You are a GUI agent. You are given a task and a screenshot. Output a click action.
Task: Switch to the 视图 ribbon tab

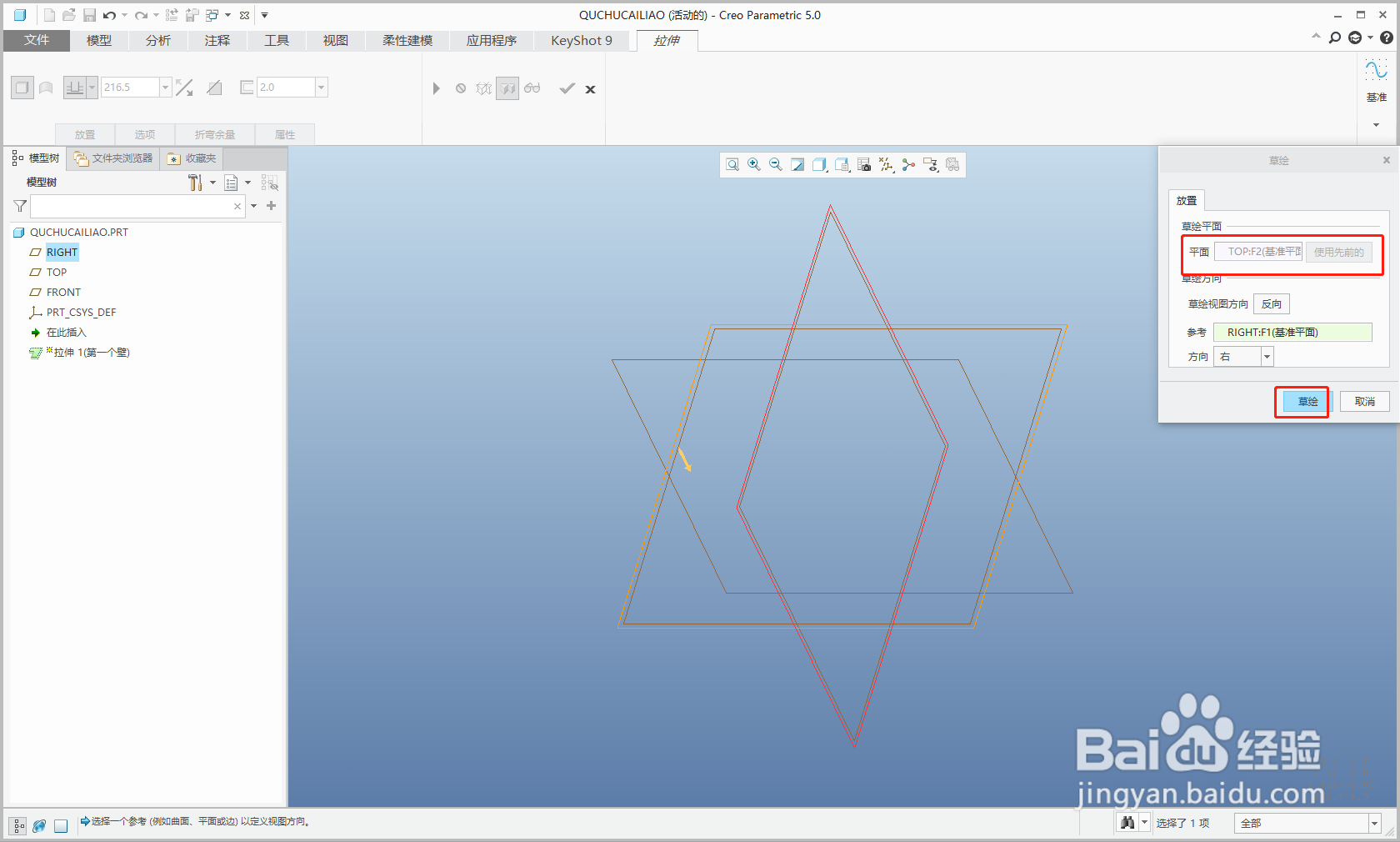tap(336, 40)
